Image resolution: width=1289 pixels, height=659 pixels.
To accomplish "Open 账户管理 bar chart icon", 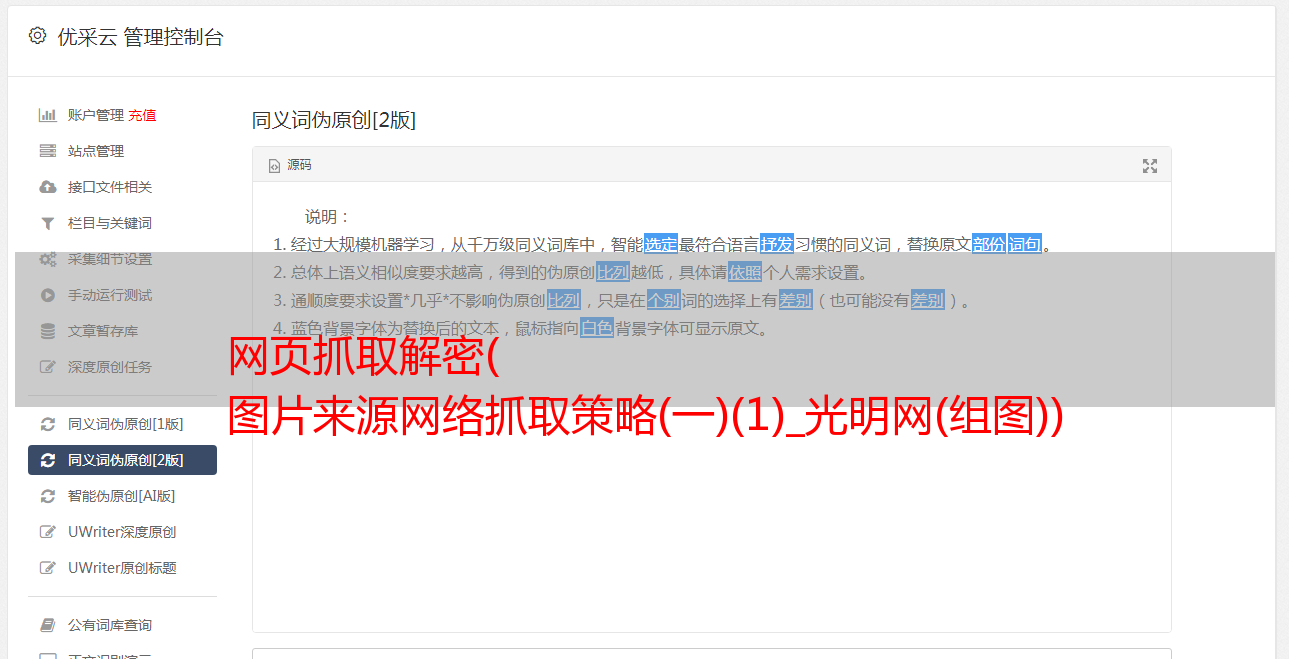I will point(47,115).
